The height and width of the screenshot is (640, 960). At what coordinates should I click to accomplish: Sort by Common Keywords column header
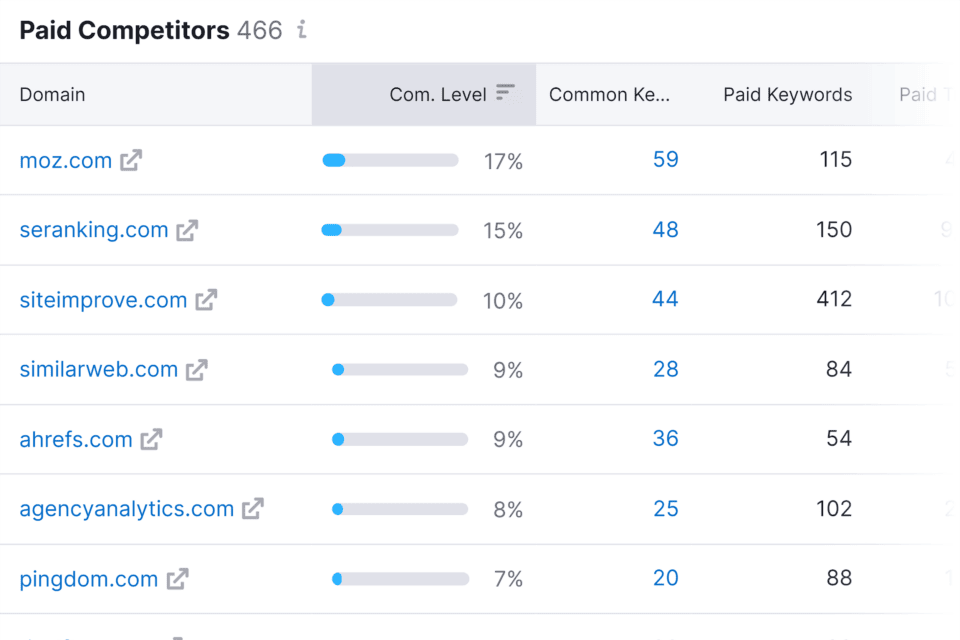609,95
